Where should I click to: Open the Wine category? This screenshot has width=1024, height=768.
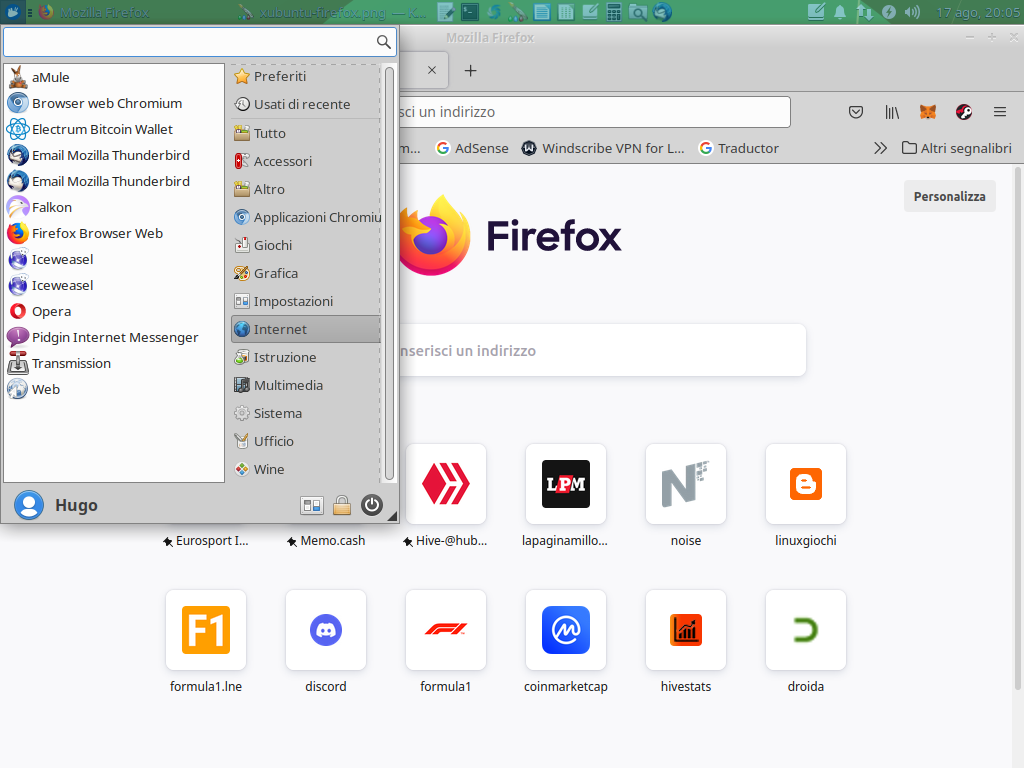306,470
